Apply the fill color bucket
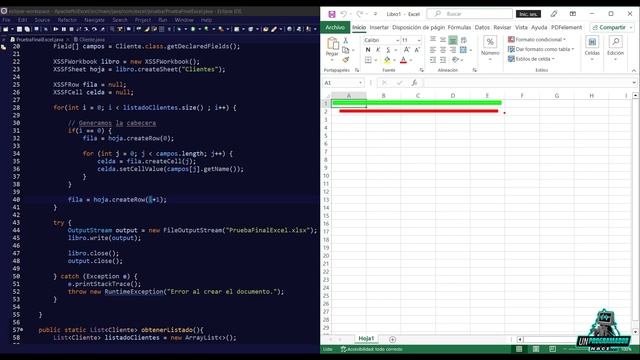Screen dimensions: 640x360 [x=387, y=60]
